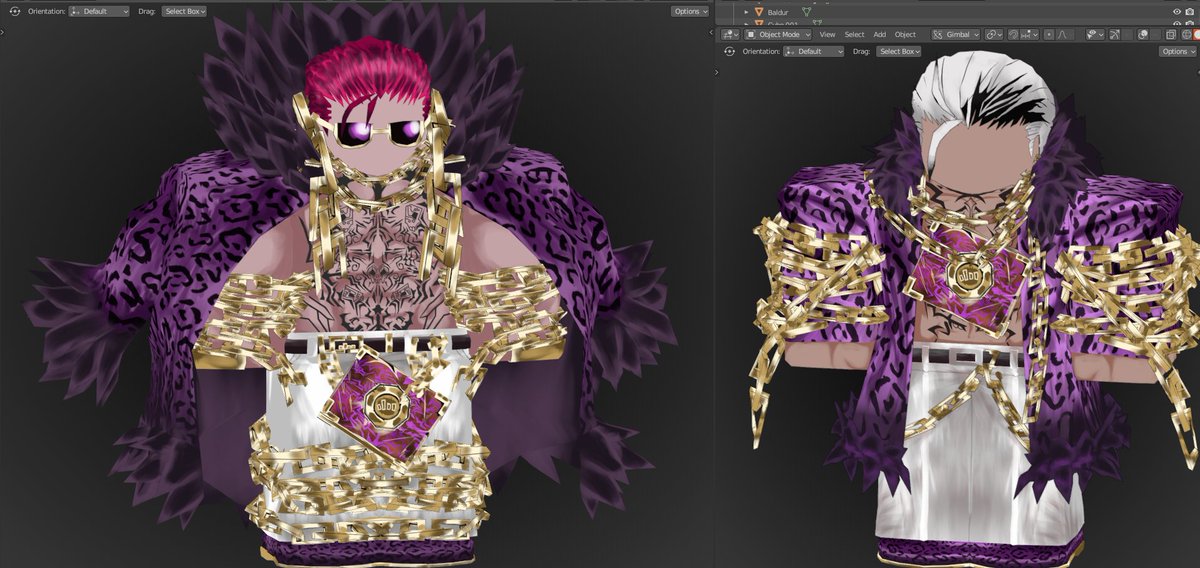Switch to wireframe shading mode

[x=1186, y=34]
